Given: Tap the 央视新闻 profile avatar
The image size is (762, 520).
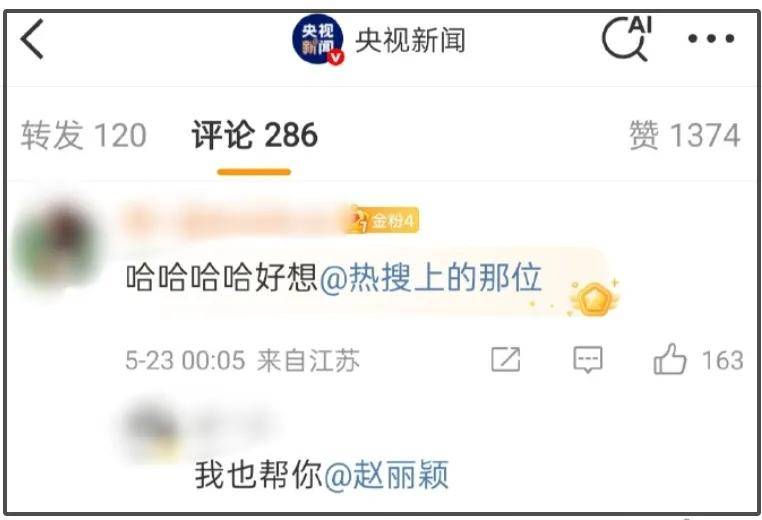Looking at the screenshot, I should point(318,39).
